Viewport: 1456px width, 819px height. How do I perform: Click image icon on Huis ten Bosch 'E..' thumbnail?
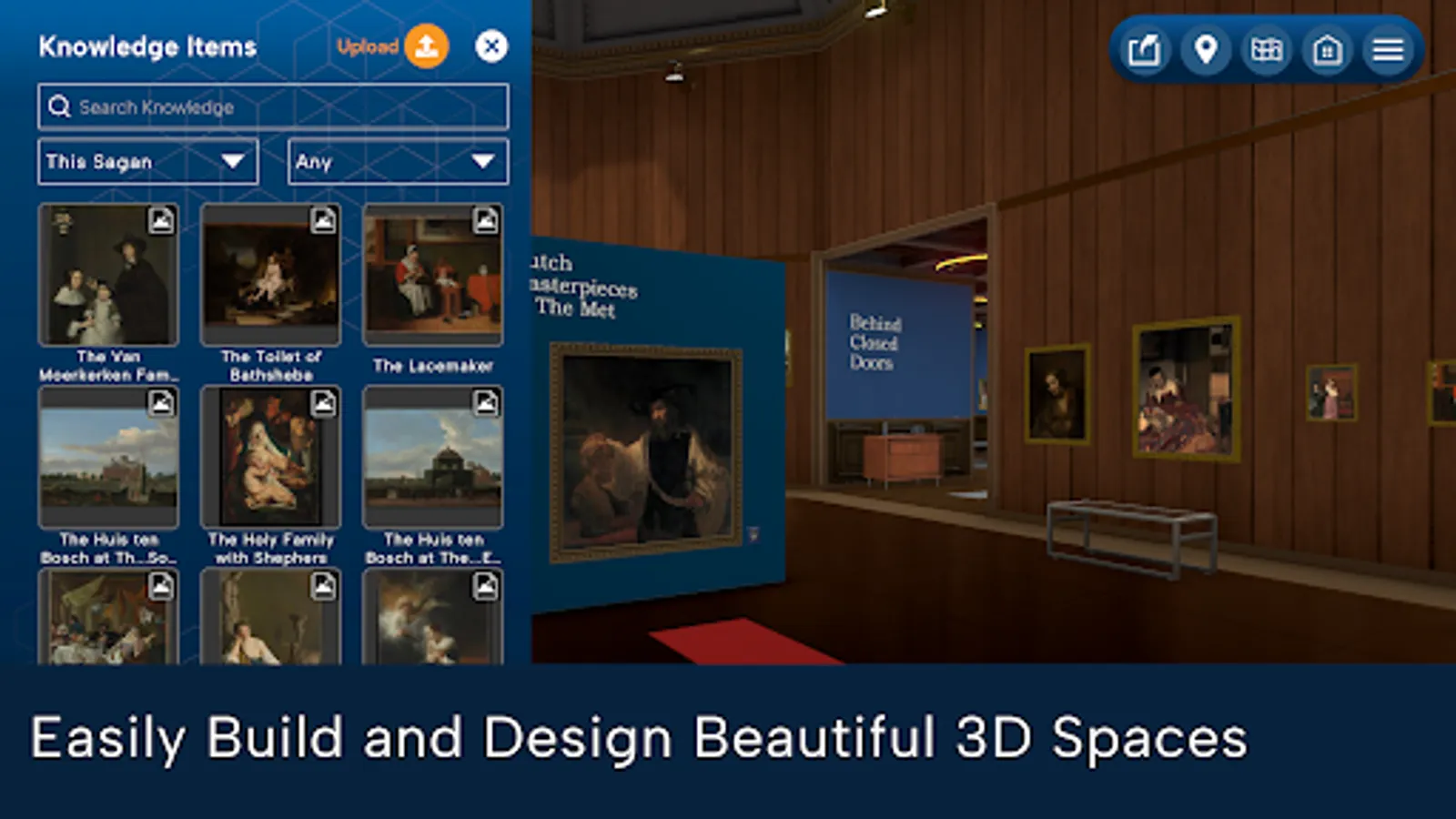click(485, 403)
